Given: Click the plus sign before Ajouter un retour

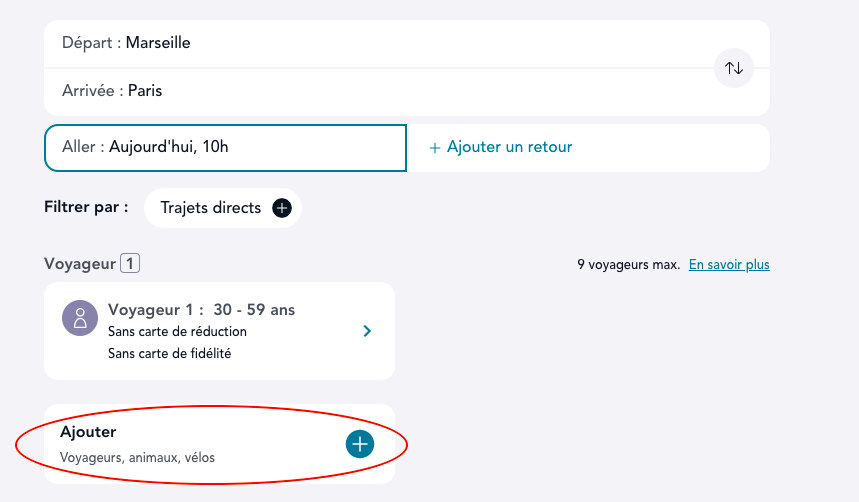Looking at the screenshot, I should coord(435,148).
